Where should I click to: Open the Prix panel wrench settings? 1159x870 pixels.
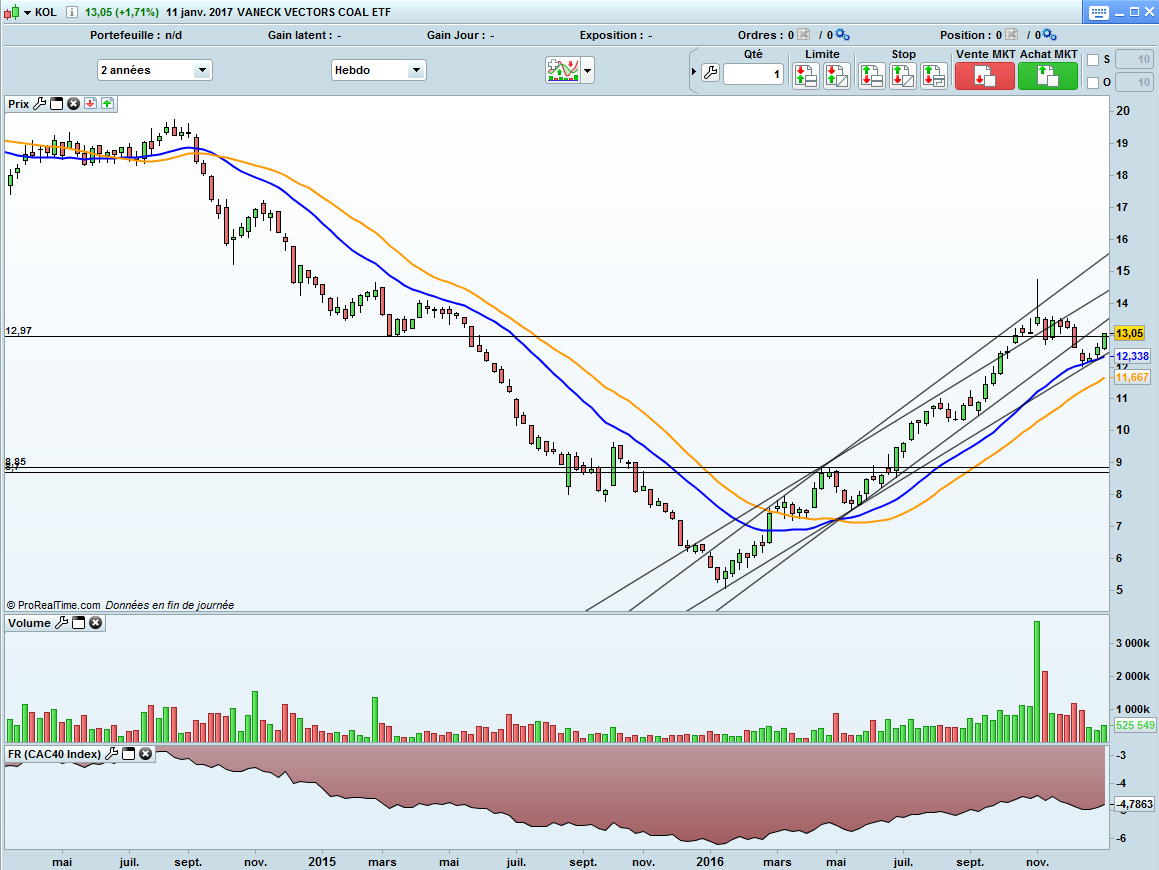(x=40, y=103)
